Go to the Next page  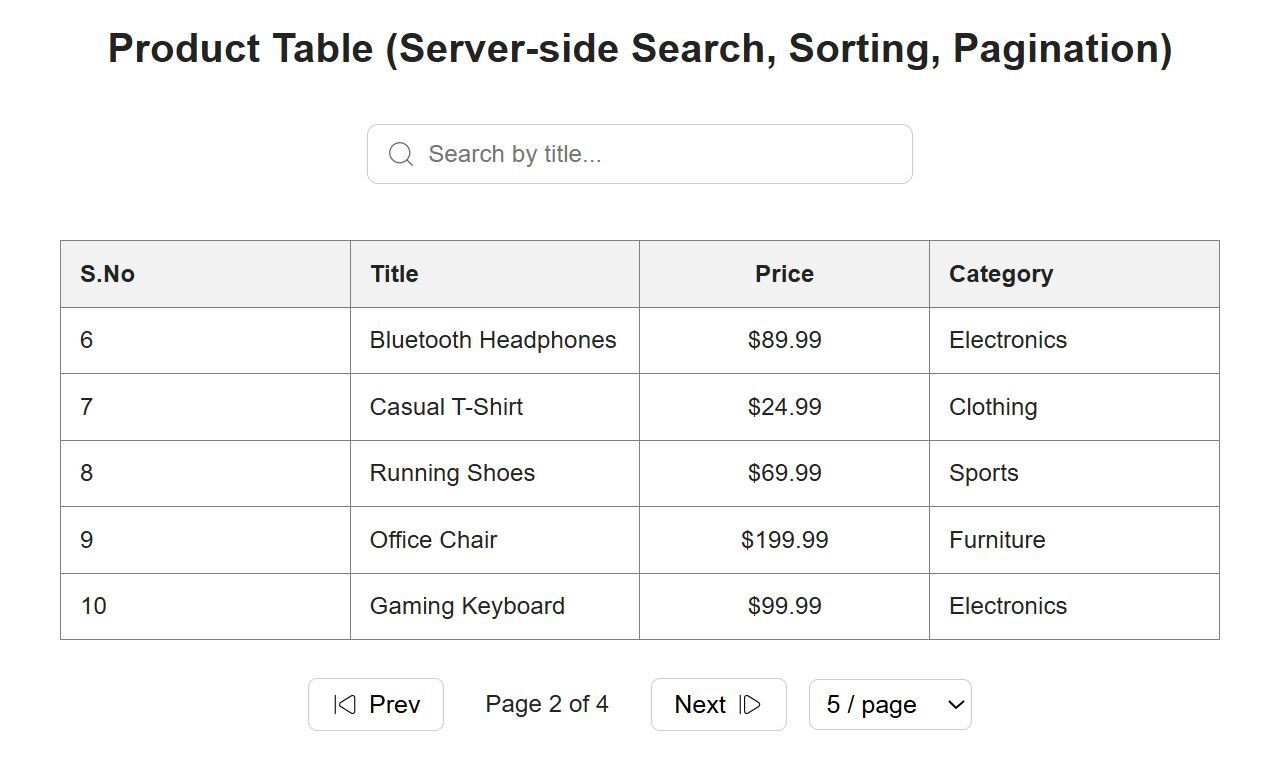718,705
